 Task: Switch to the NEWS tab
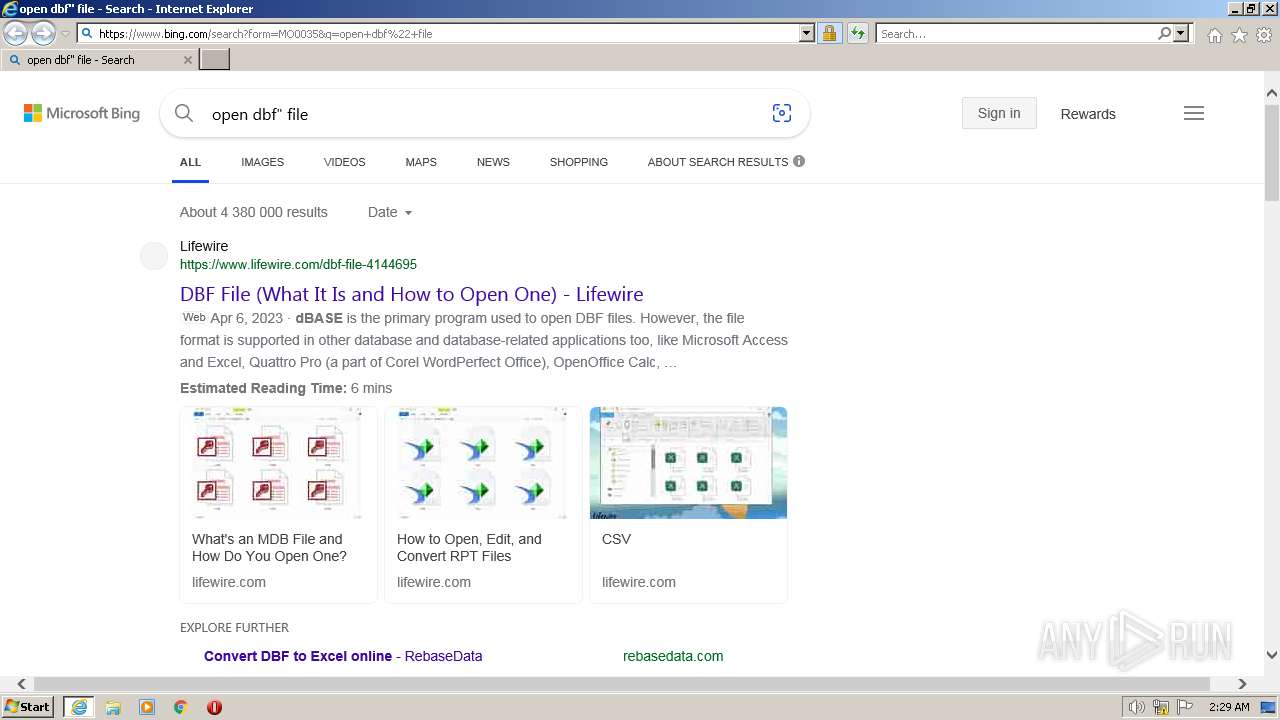tap(493, 162)
